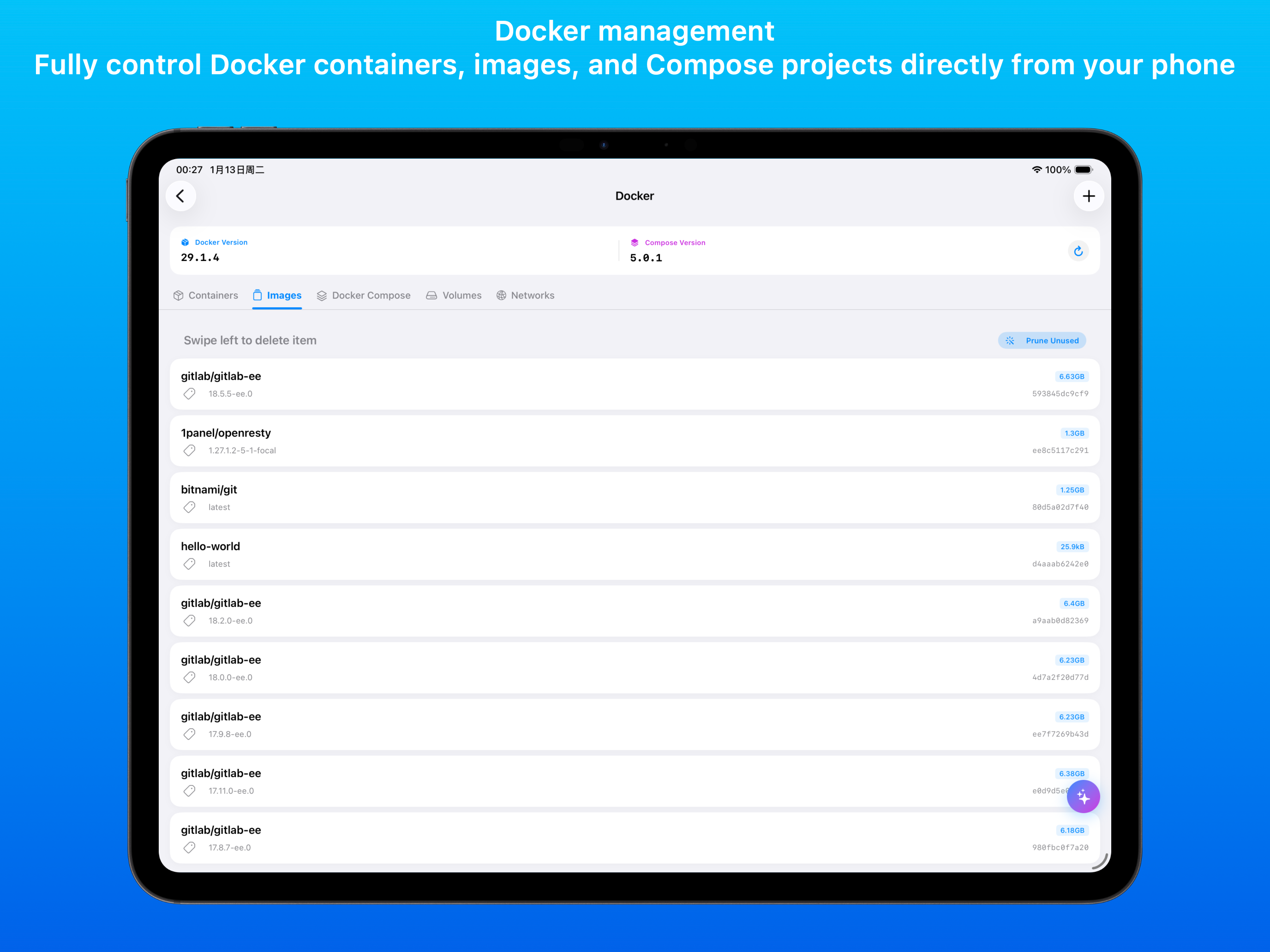Click the tag text 17.8.7-ee.0

230,848
